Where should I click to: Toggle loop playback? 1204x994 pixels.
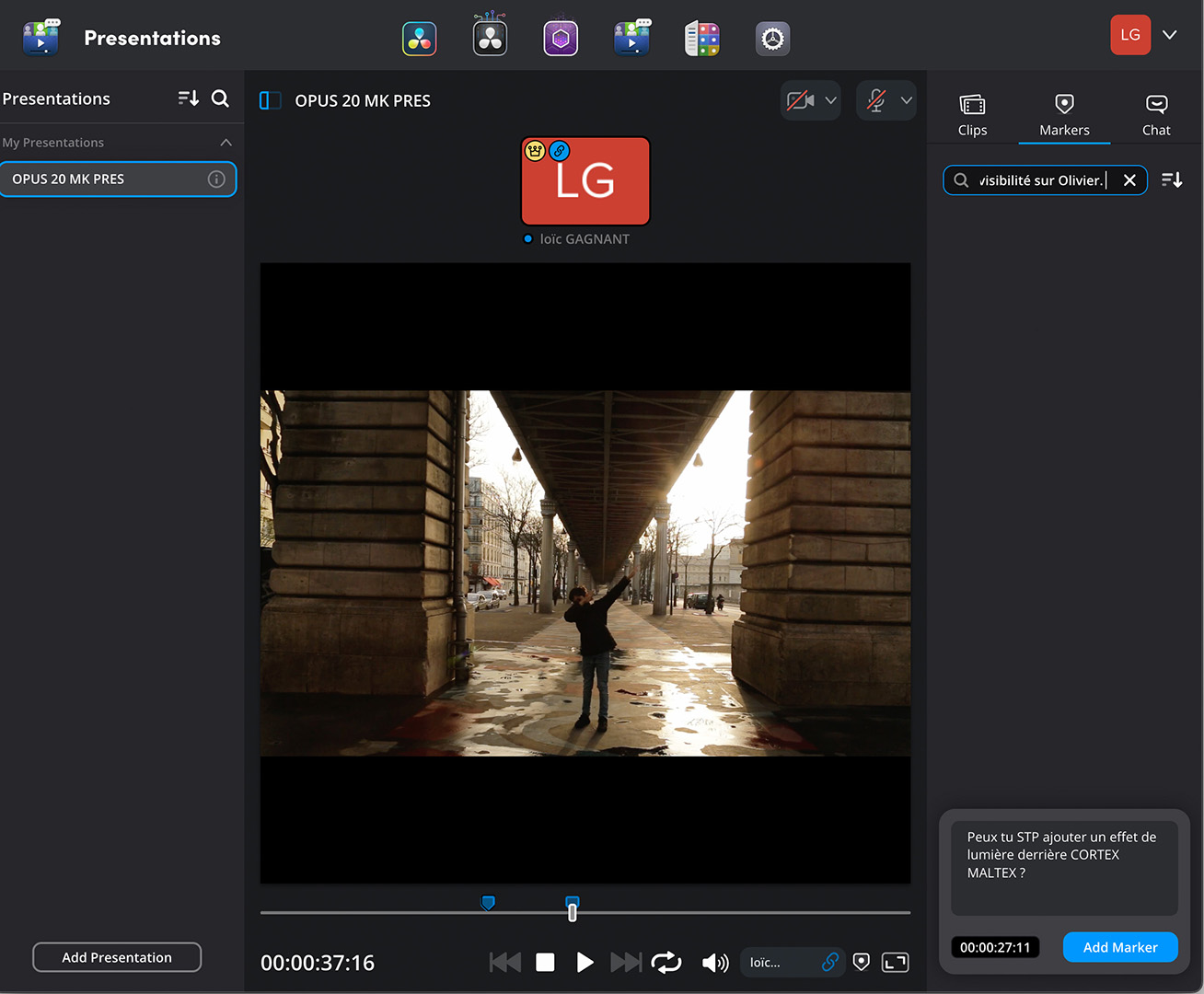666,962
